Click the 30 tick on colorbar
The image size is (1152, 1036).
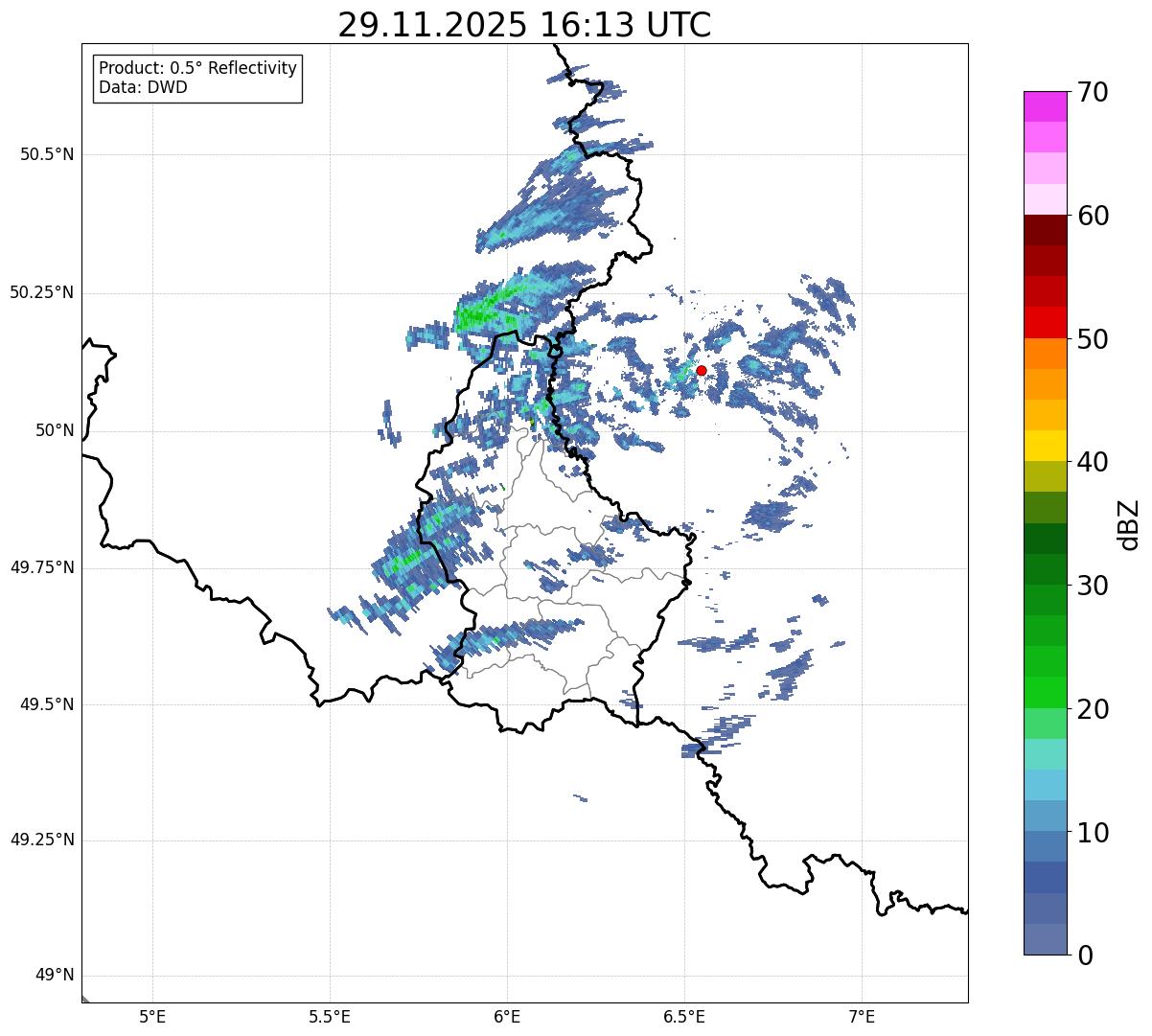point(1093,586)
